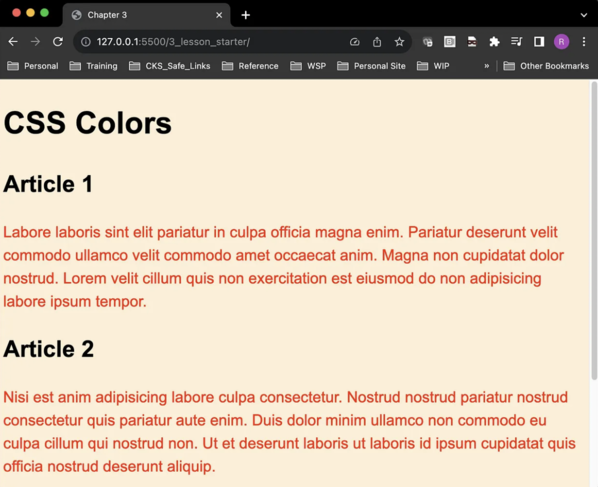Click the CSS Colors heading
This screenshot has width=598, height=487.
coord(88,123)
